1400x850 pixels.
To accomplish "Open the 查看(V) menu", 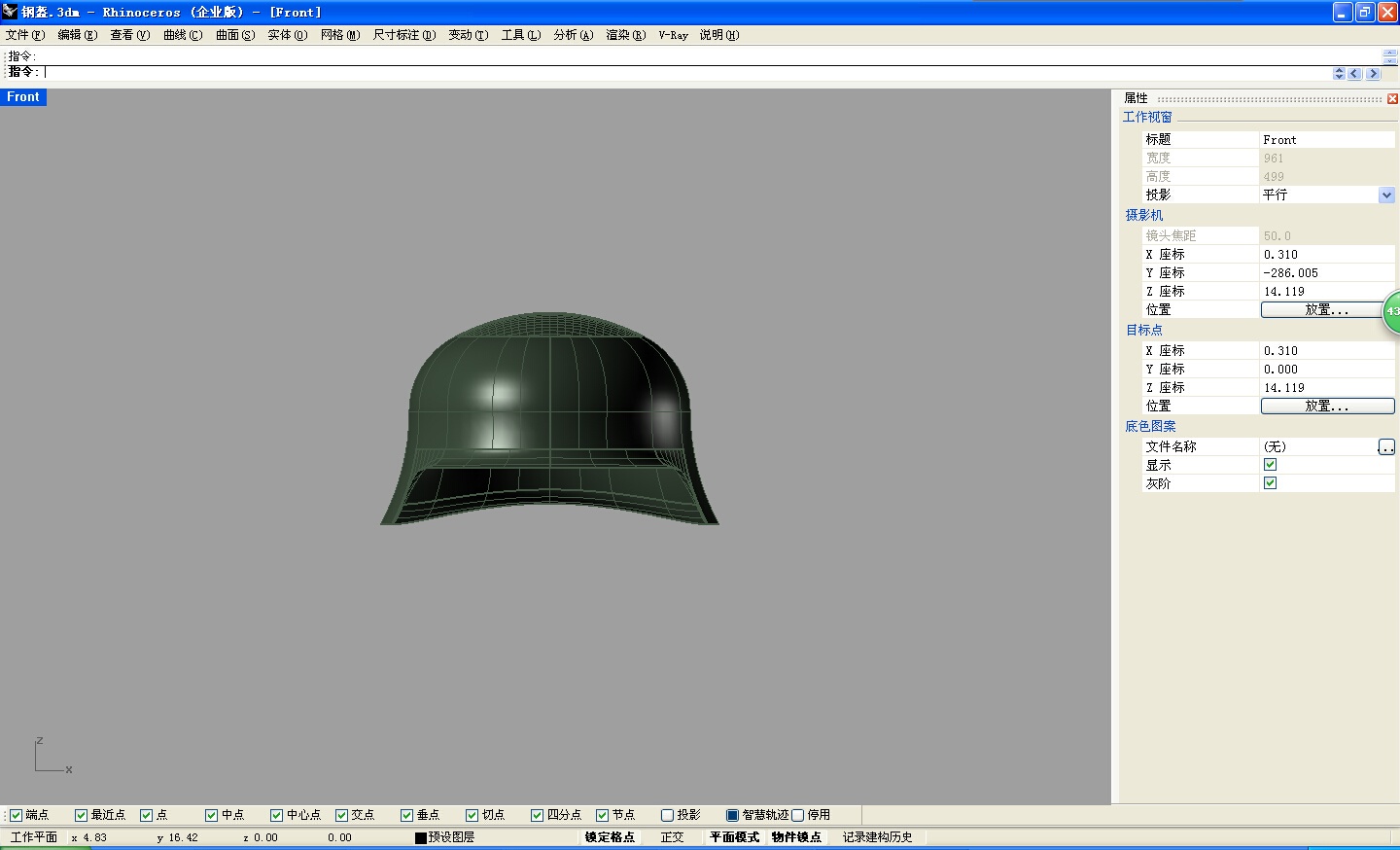I will pyautogui.click(x=130, y=35).
